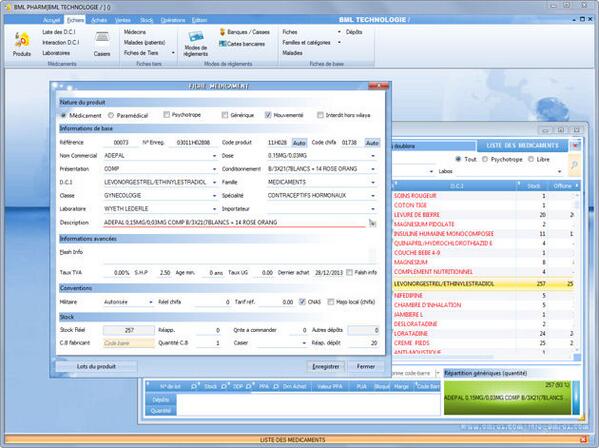Switch to the Ventes ribbon tab

click(x=123, y=20)
